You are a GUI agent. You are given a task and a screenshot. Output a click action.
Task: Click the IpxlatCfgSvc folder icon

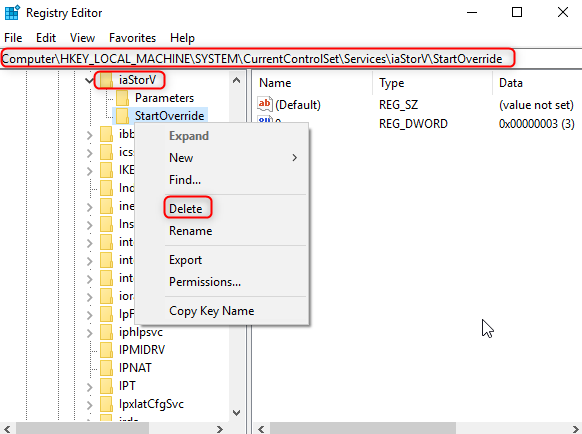coord(106,404)
